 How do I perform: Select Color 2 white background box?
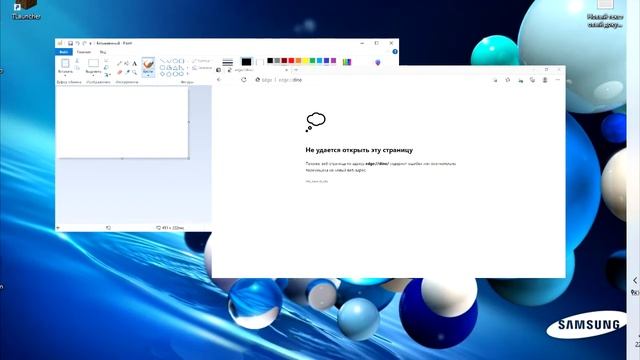pos(260,62)
